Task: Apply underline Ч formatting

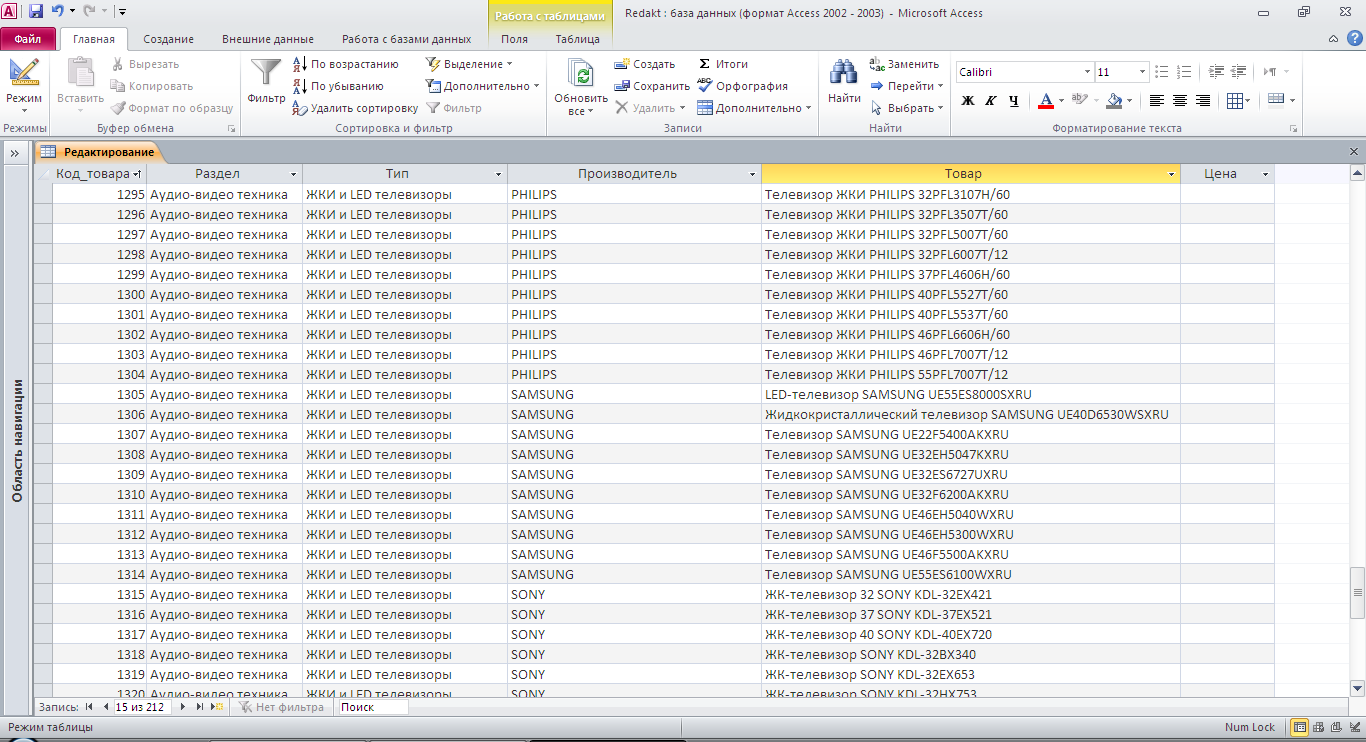Action: 1013,101
